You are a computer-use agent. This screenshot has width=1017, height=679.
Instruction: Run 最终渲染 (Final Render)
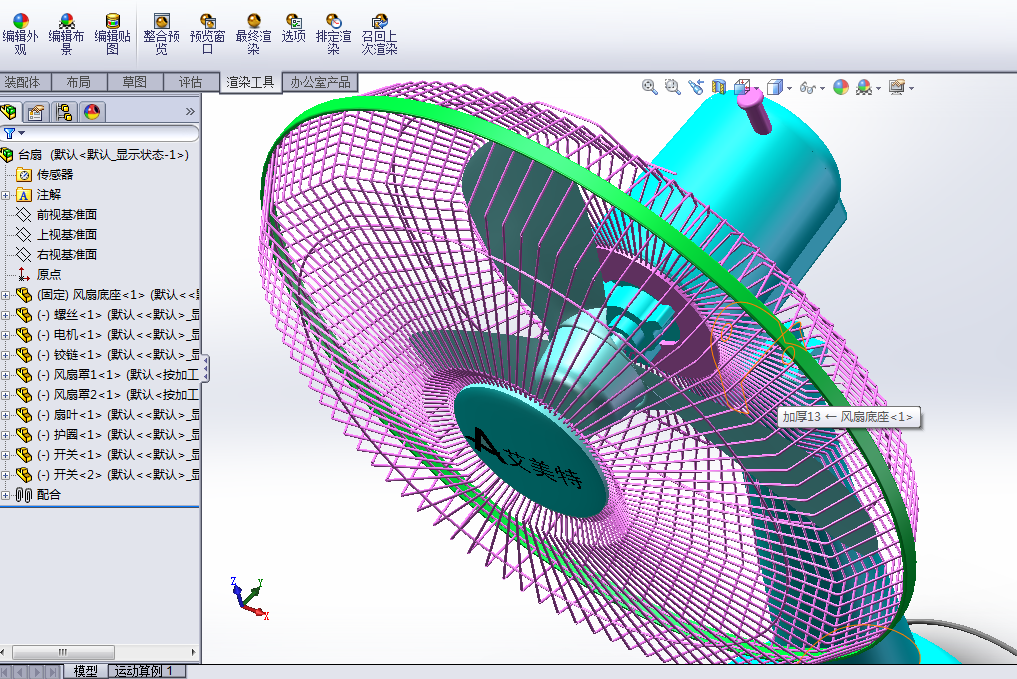[253, 34]
